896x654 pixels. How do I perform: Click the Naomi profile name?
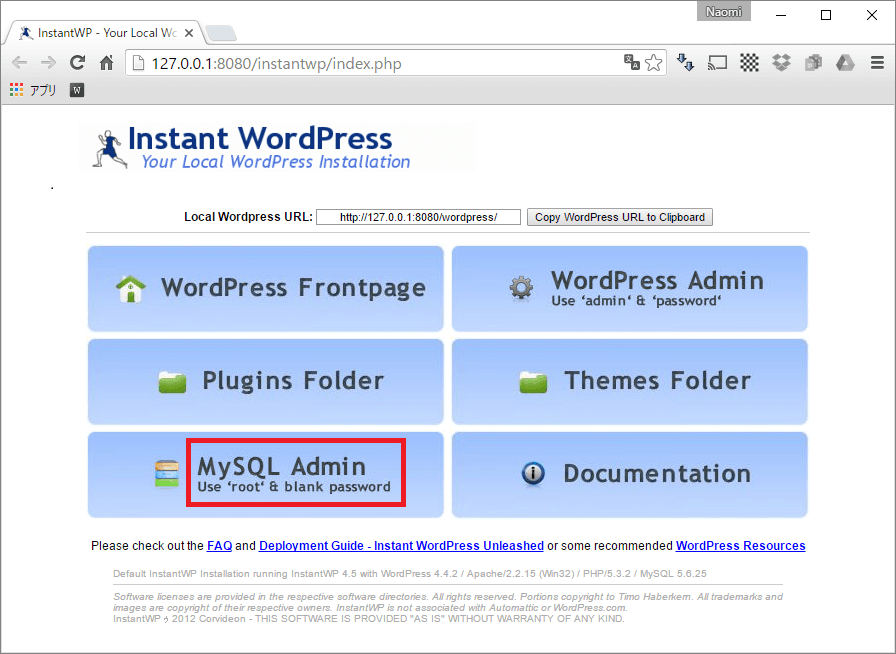point(723,11)
